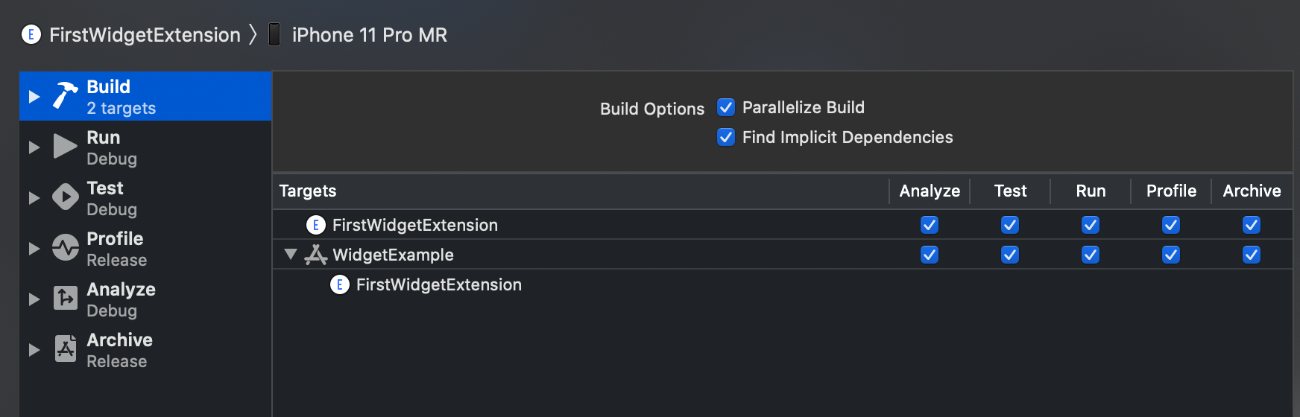Click the Archive icon in sidebar
Viewport: 1300px width, 417px height.
click(65, 350)
